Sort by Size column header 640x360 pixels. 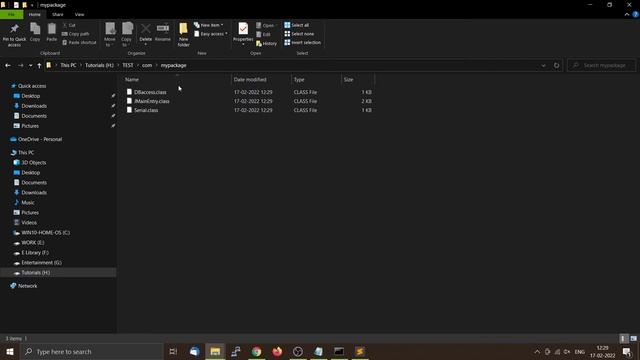point(358,80)
